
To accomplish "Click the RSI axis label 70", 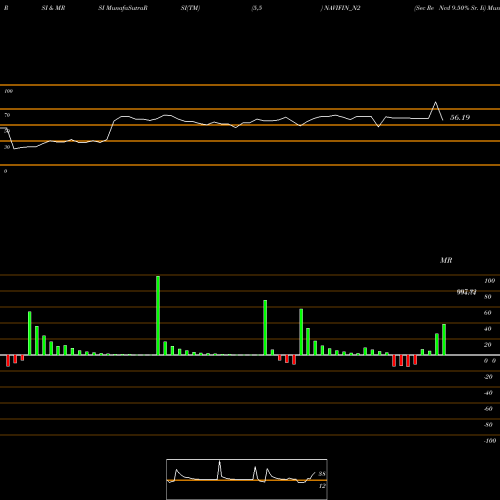I will point(7,115).
